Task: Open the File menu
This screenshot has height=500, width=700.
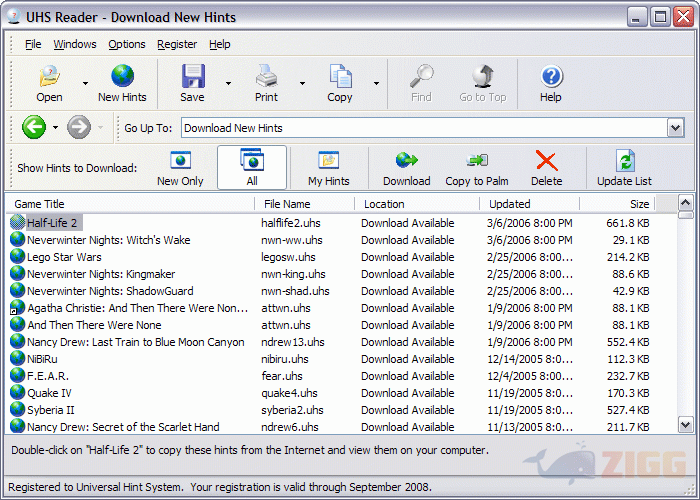Action: tap(33, 44)
